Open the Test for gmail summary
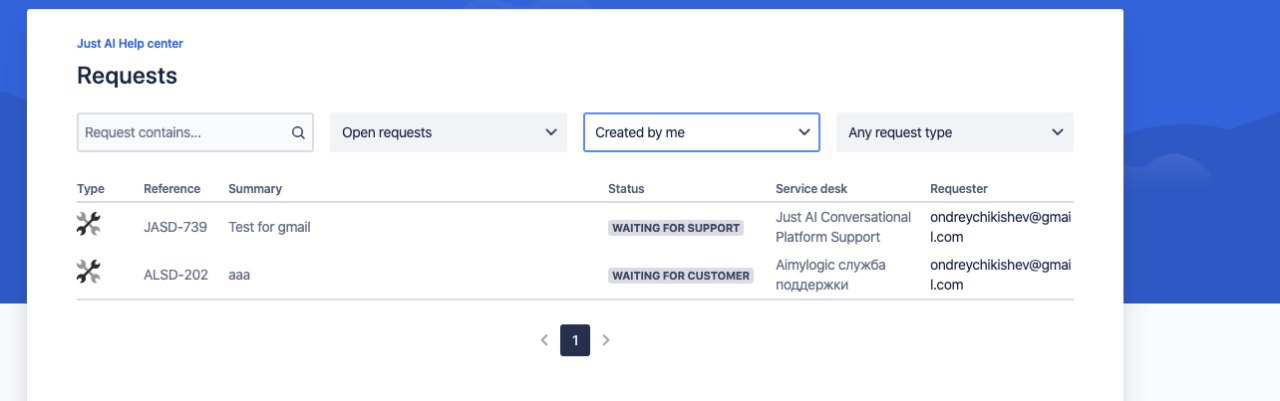Viewport: 1280px width, 401px height. pos(269,227)
